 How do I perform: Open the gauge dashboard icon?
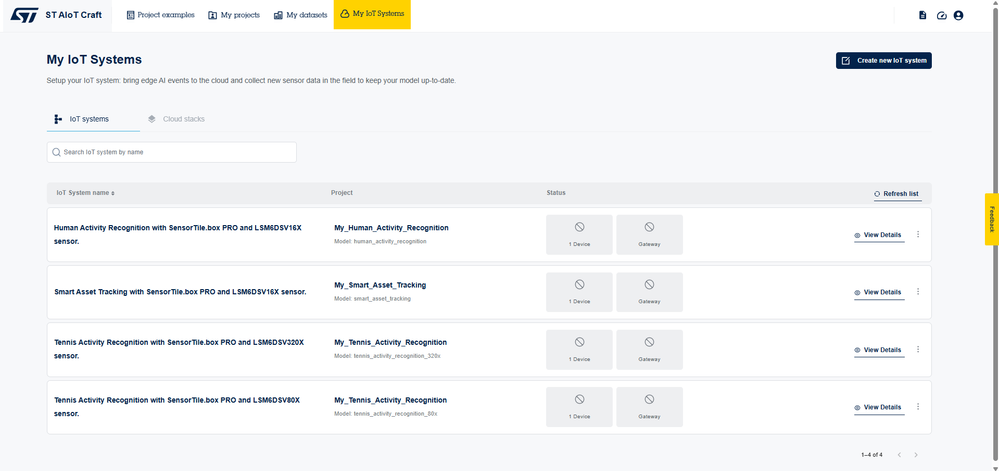pos(942,15)
